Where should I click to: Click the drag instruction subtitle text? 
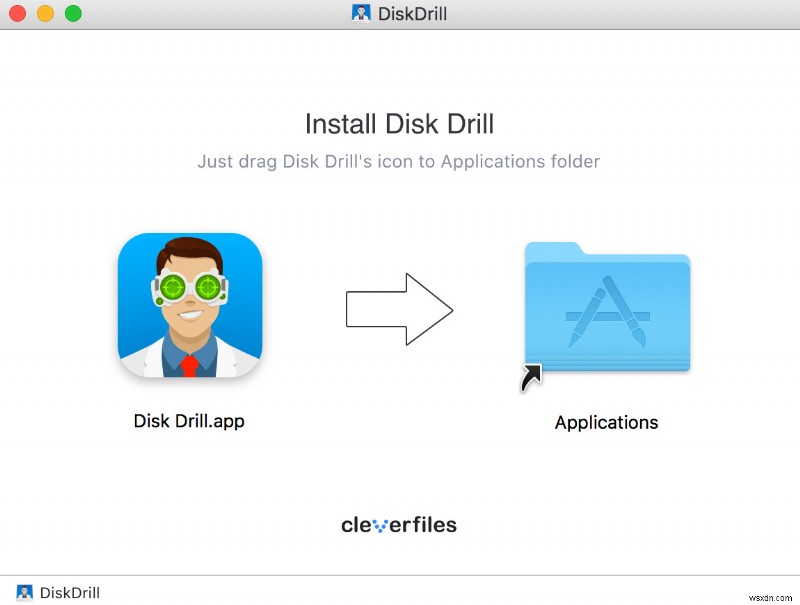coord(399,161)
